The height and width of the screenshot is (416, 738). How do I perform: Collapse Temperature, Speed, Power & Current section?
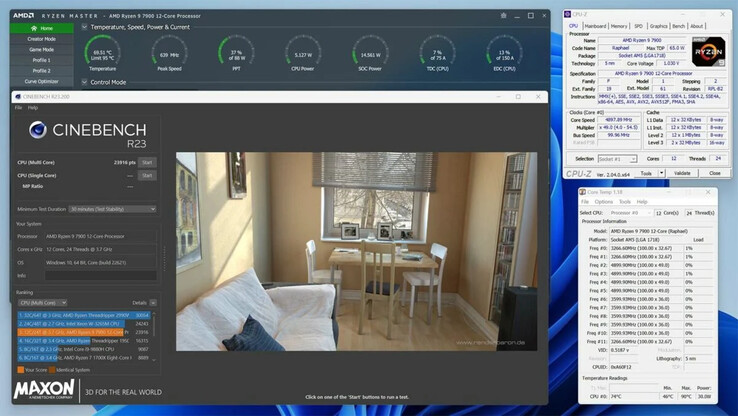click(x=84, y=27)
